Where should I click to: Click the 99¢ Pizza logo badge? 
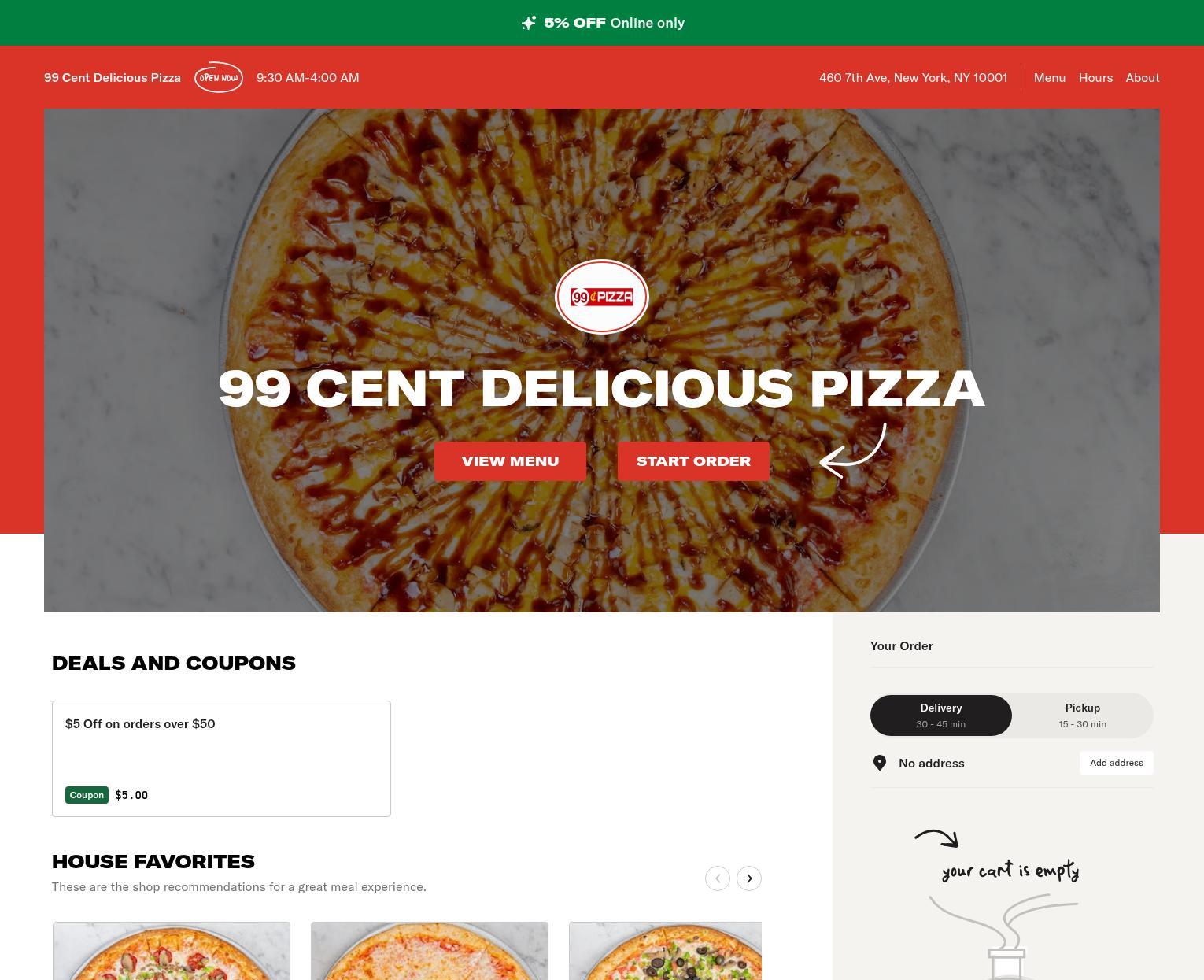602,297
